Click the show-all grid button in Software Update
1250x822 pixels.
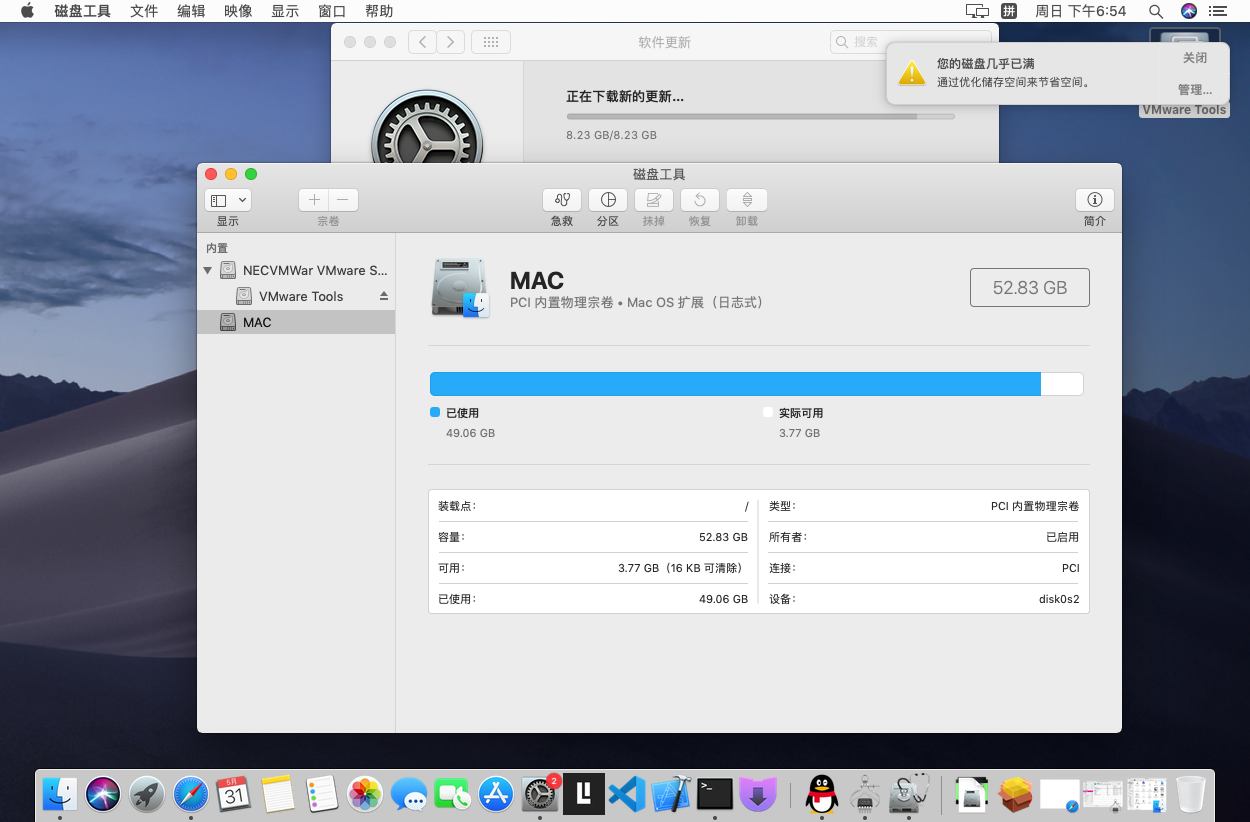pos(490,42)
